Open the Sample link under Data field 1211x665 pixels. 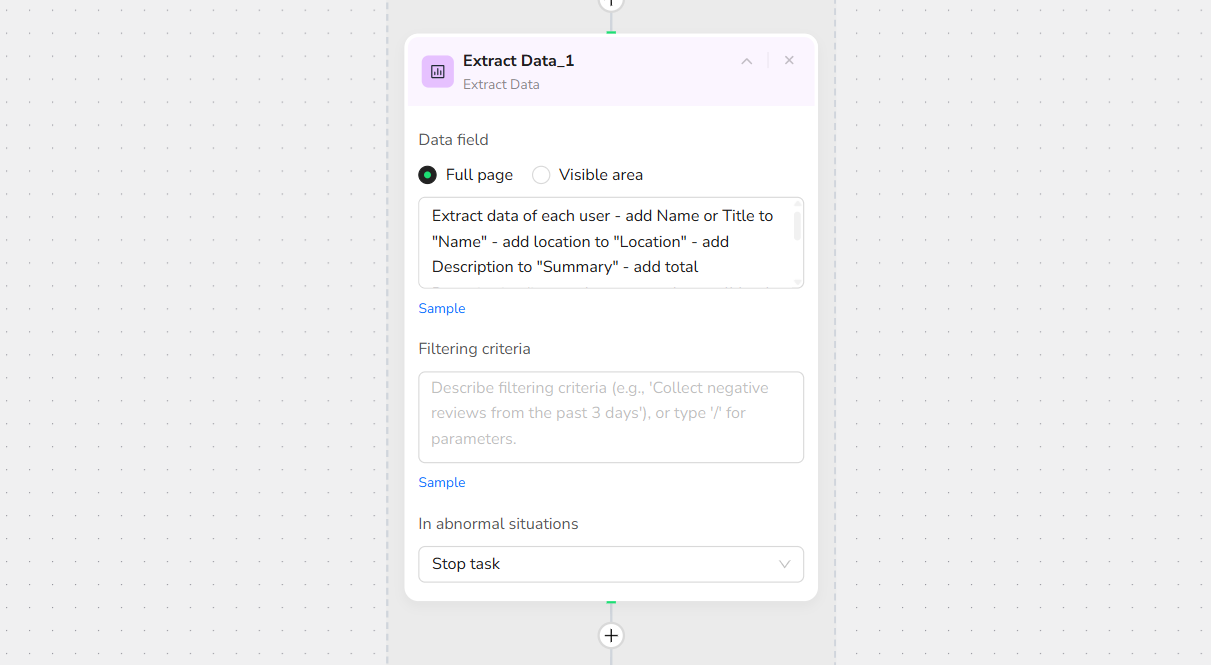(442, 309)
